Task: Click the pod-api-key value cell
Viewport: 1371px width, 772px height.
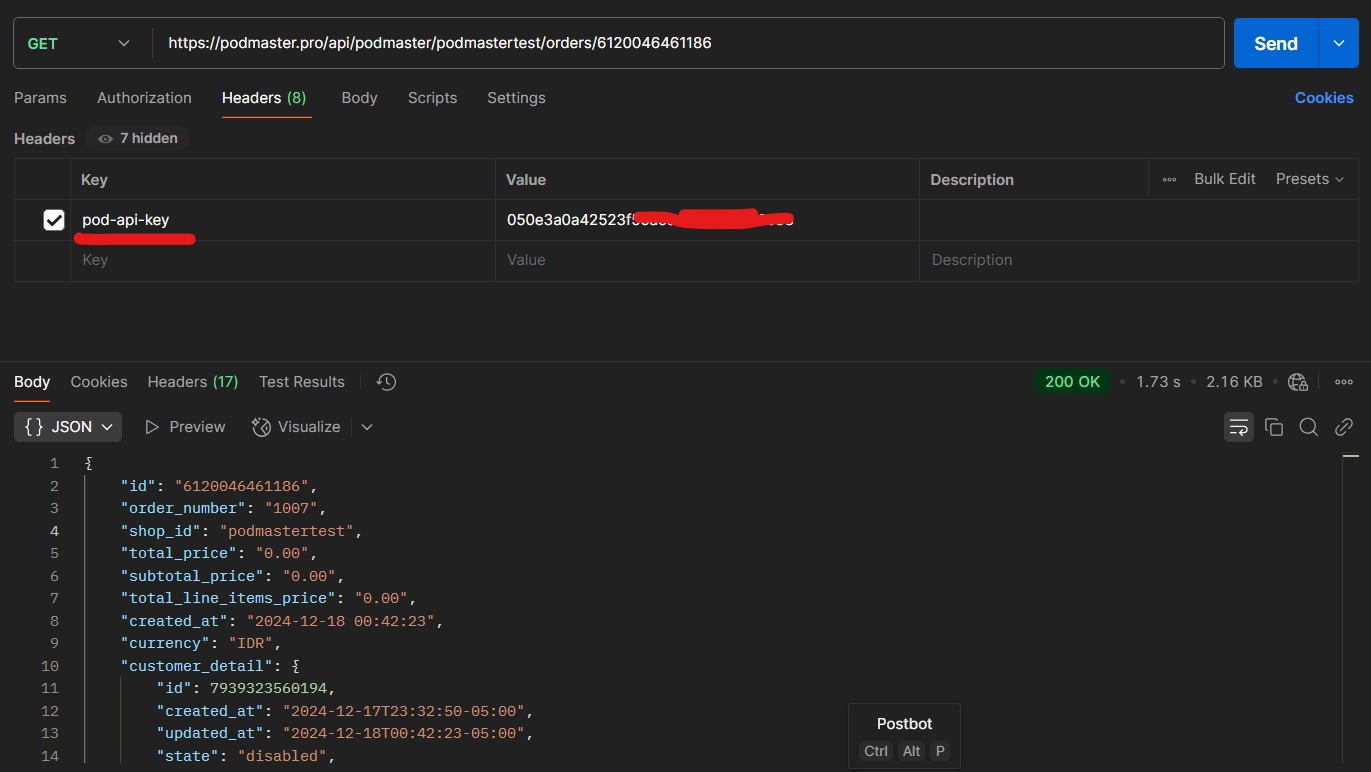Action: pyautogui.click(x=707, y=220)
